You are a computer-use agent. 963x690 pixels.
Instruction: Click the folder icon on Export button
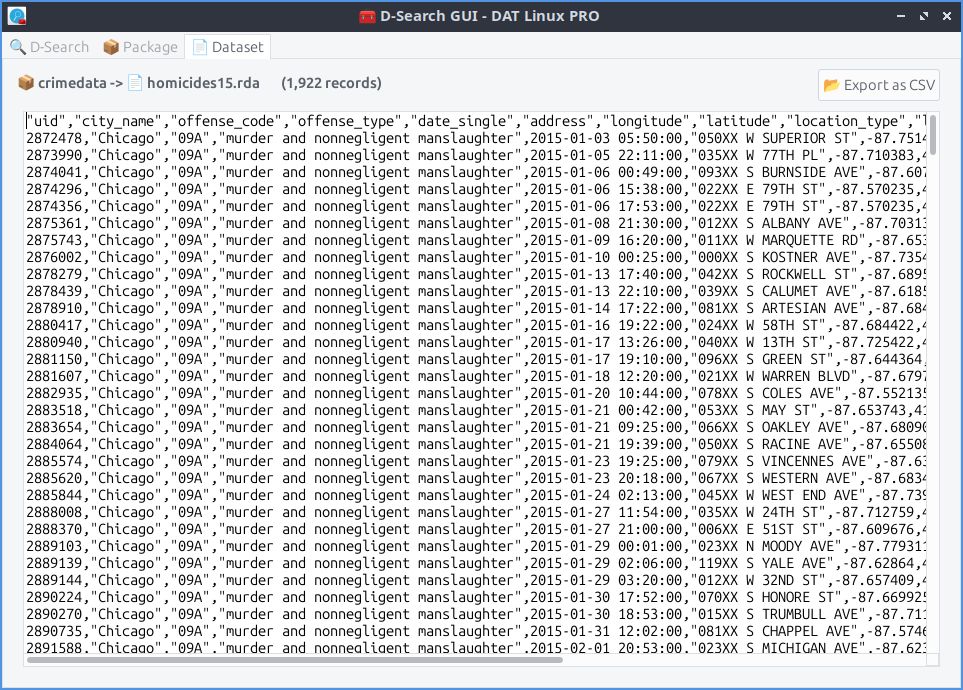[x=832, y=85]
